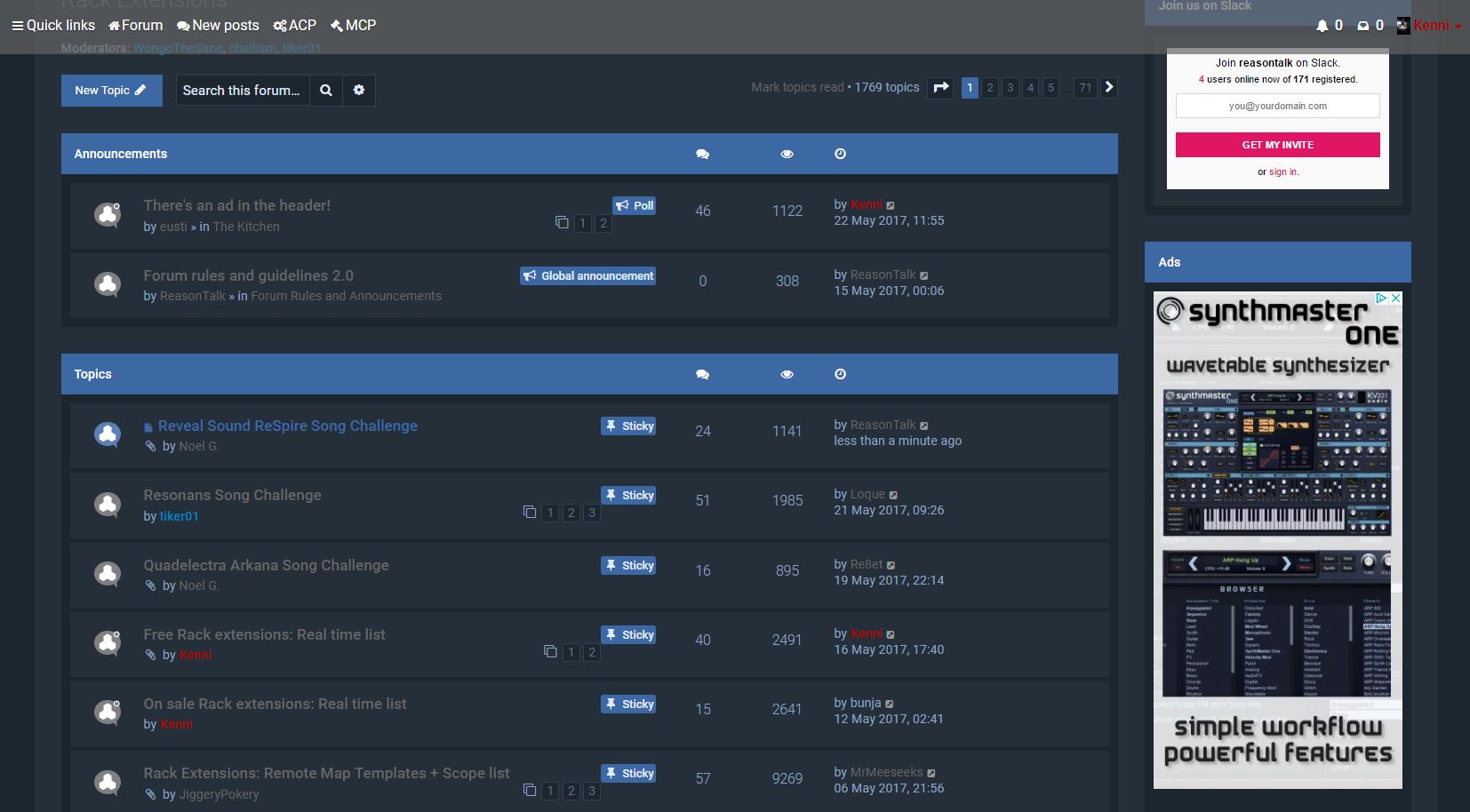Open The Kitchen forum link
Image resolution: width=1470 pixels, height=812 pixels.
tap(246, 227)
